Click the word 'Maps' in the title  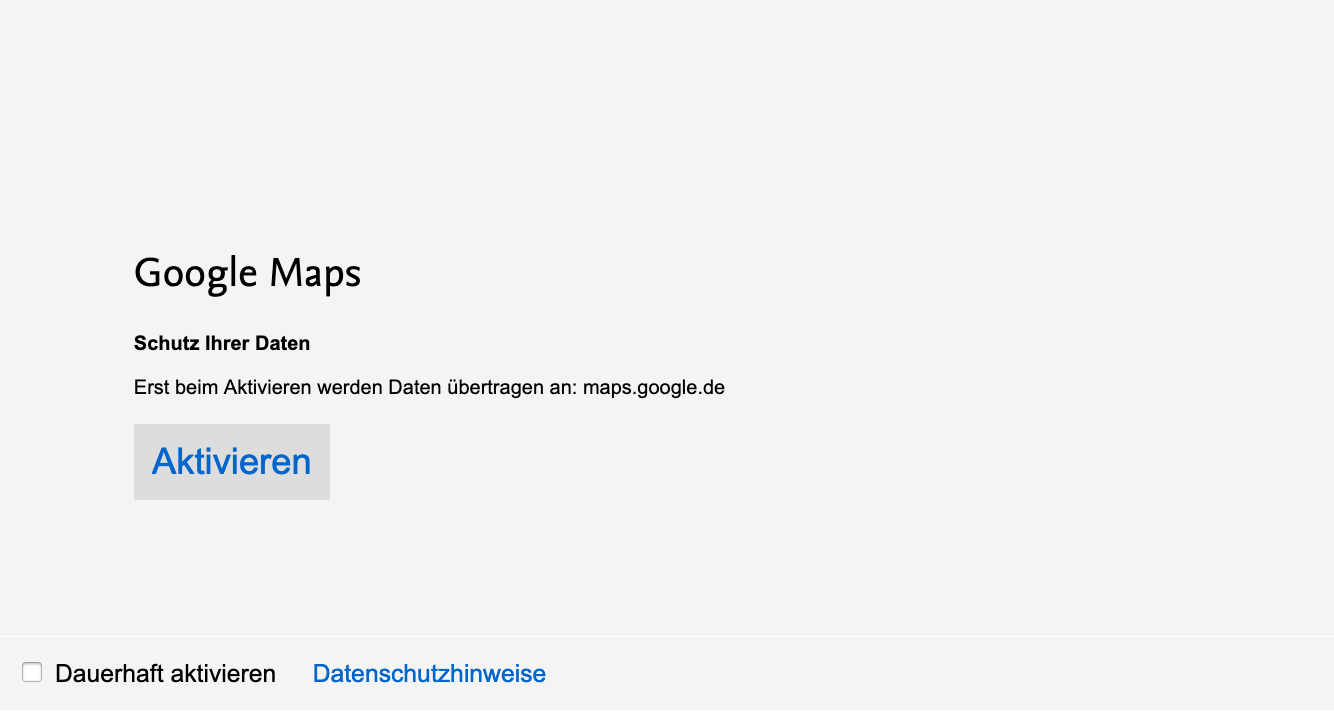click(315, 274)
